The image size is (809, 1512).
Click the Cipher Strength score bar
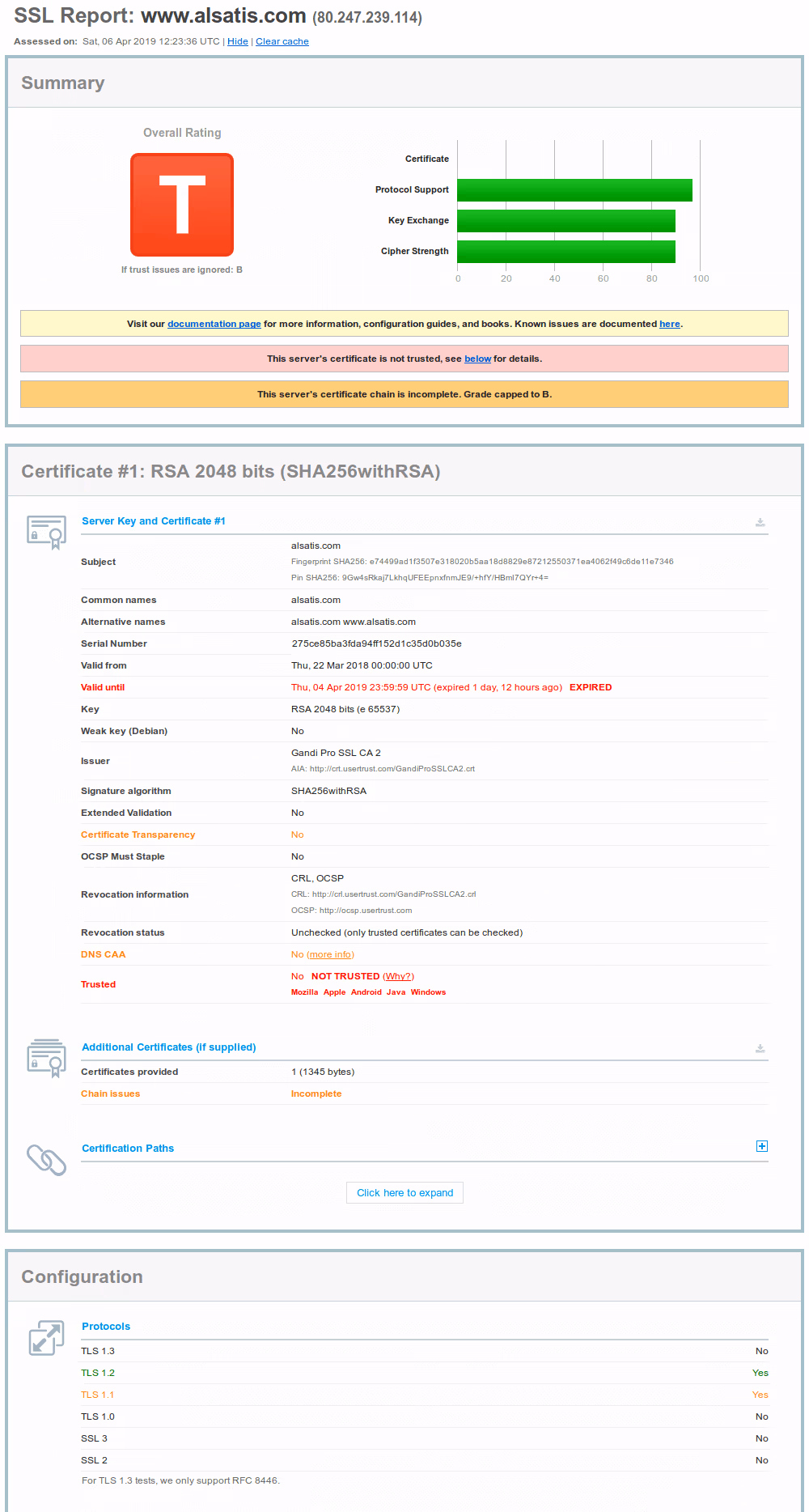pyautogui.click(x=566, y=252)
